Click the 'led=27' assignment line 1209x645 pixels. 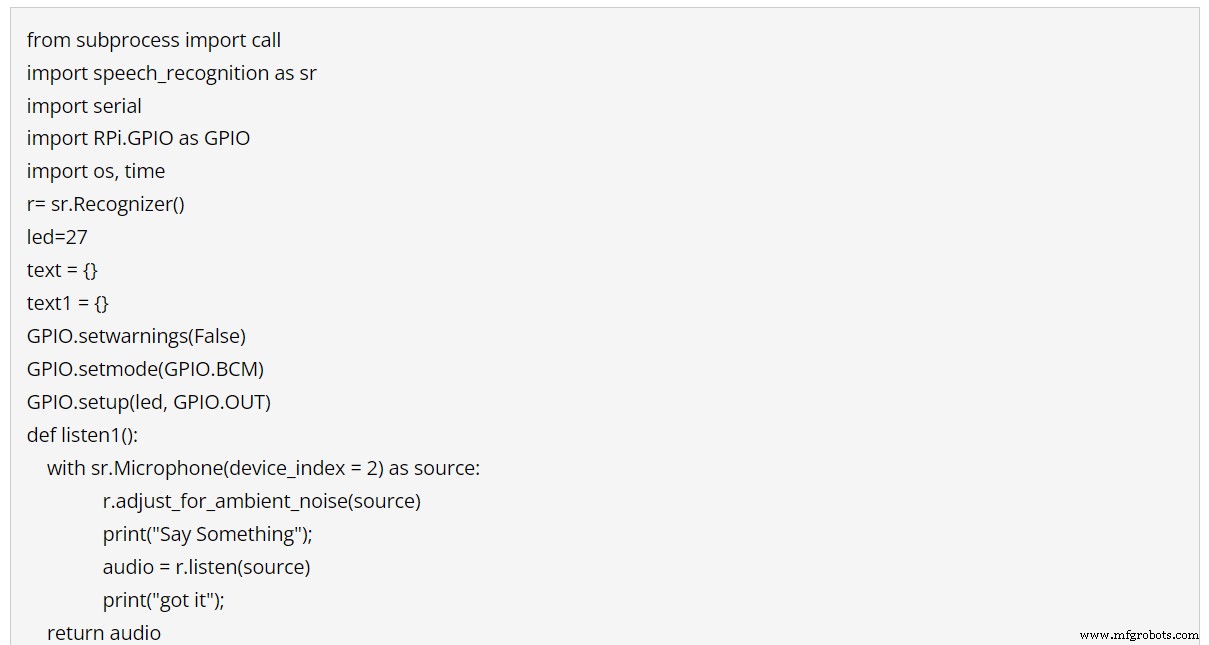click(x=57, y=237)
